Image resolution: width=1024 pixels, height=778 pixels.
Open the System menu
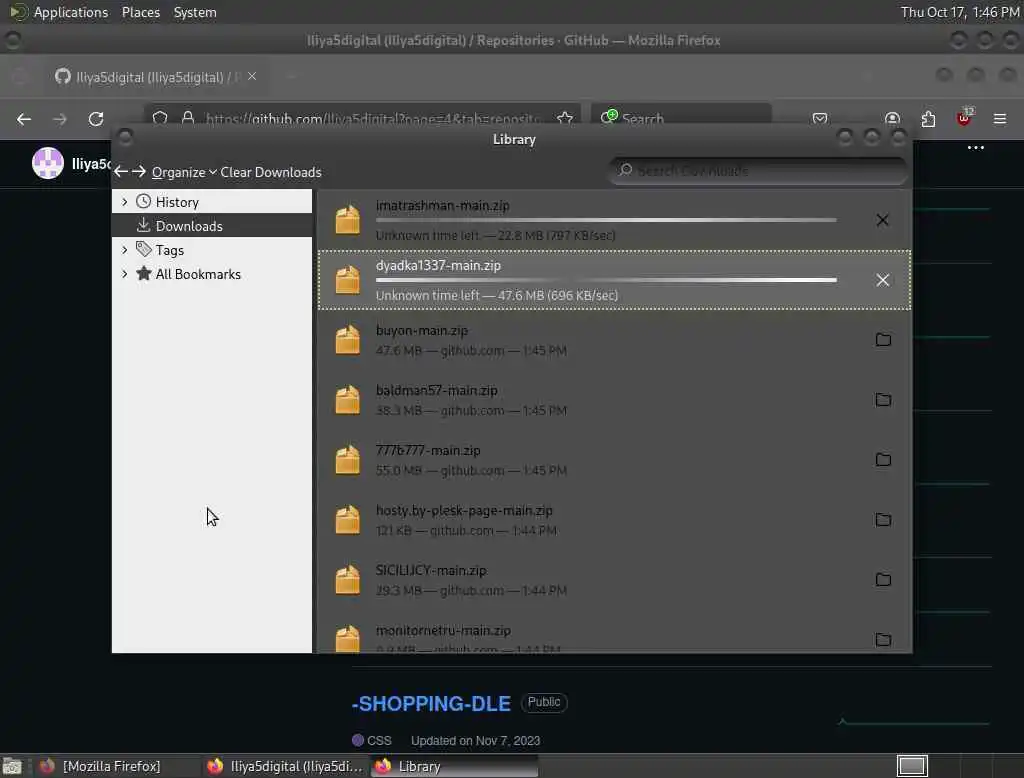click(x=195, y=12)
